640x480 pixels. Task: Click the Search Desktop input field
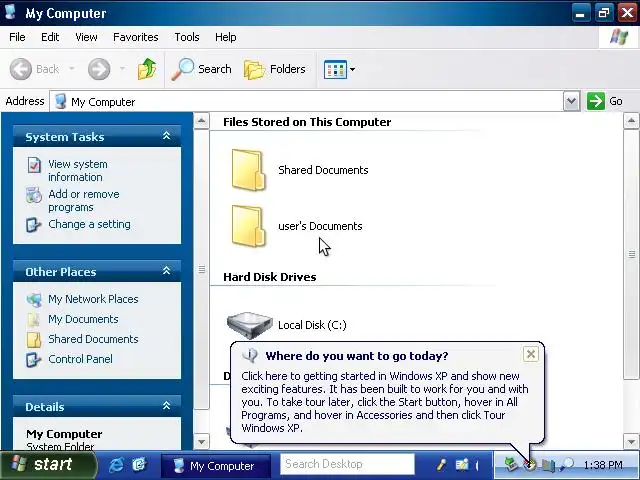coord(347,464)
